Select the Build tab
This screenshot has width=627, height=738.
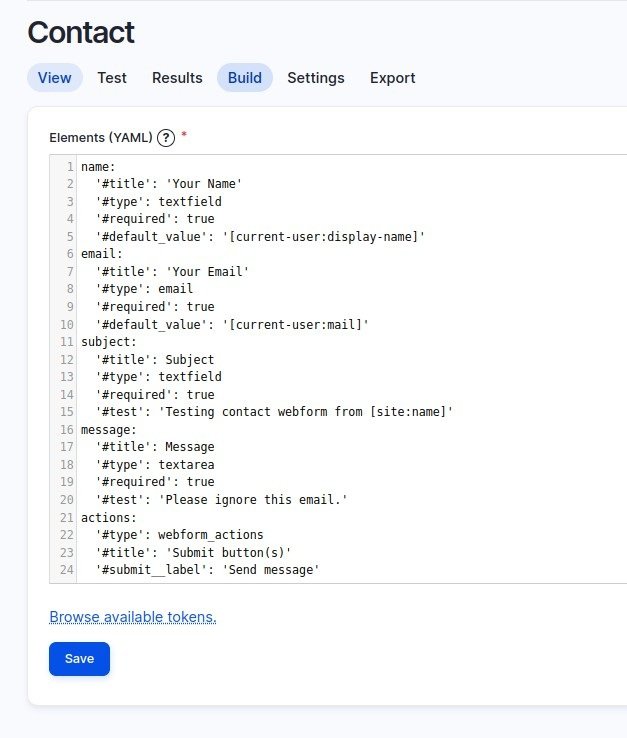coord(245,78)
